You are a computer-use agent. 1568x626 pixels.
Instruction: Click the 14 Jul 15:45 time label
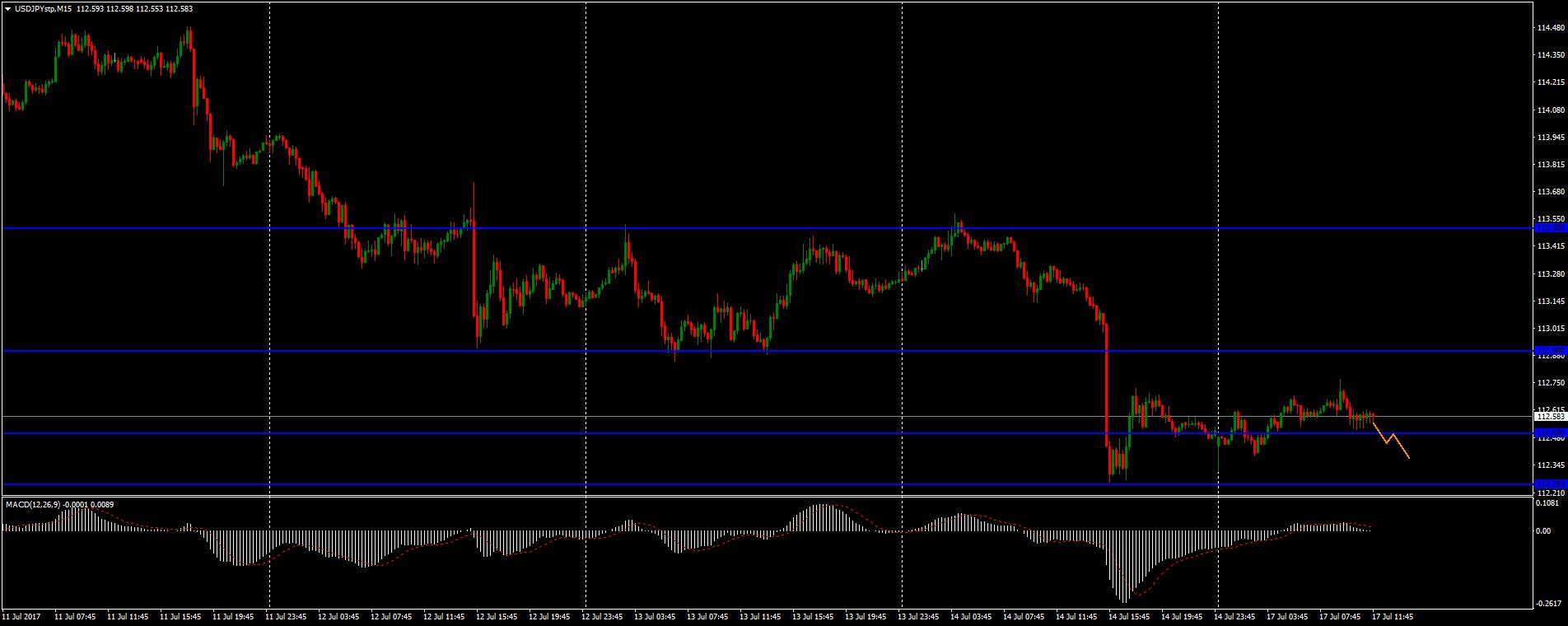coord(1129,616)
